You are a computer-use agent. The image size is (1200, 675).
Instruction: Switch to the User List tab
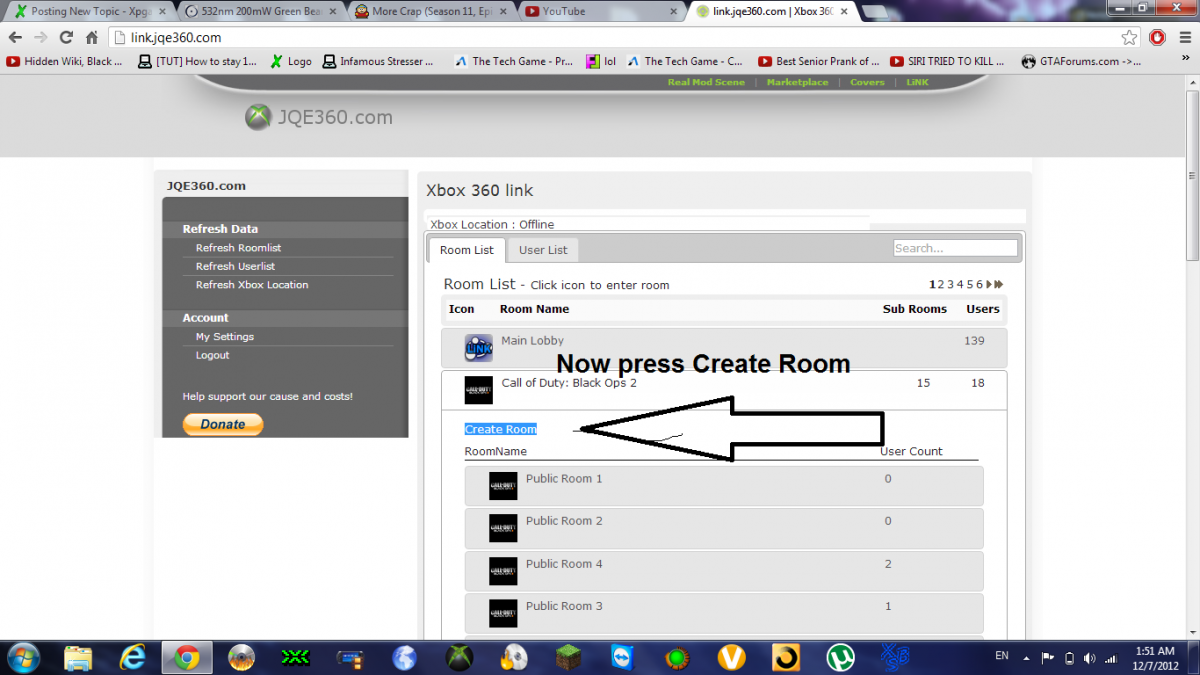pyautogui.click(x=543, y=250)
